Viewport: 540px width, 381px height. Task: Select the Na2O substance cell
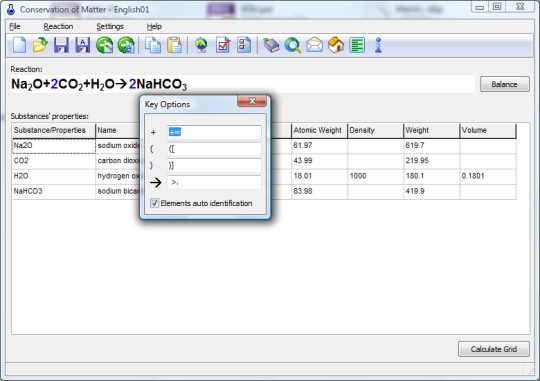coord(54,146)
